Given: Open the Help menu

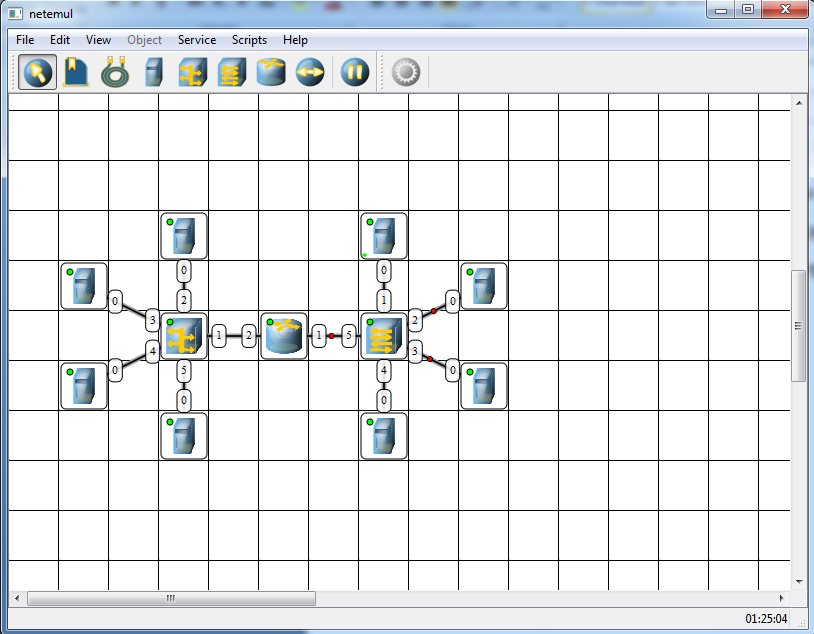Looking at the screenshot, I should click(x=295, y=40).
